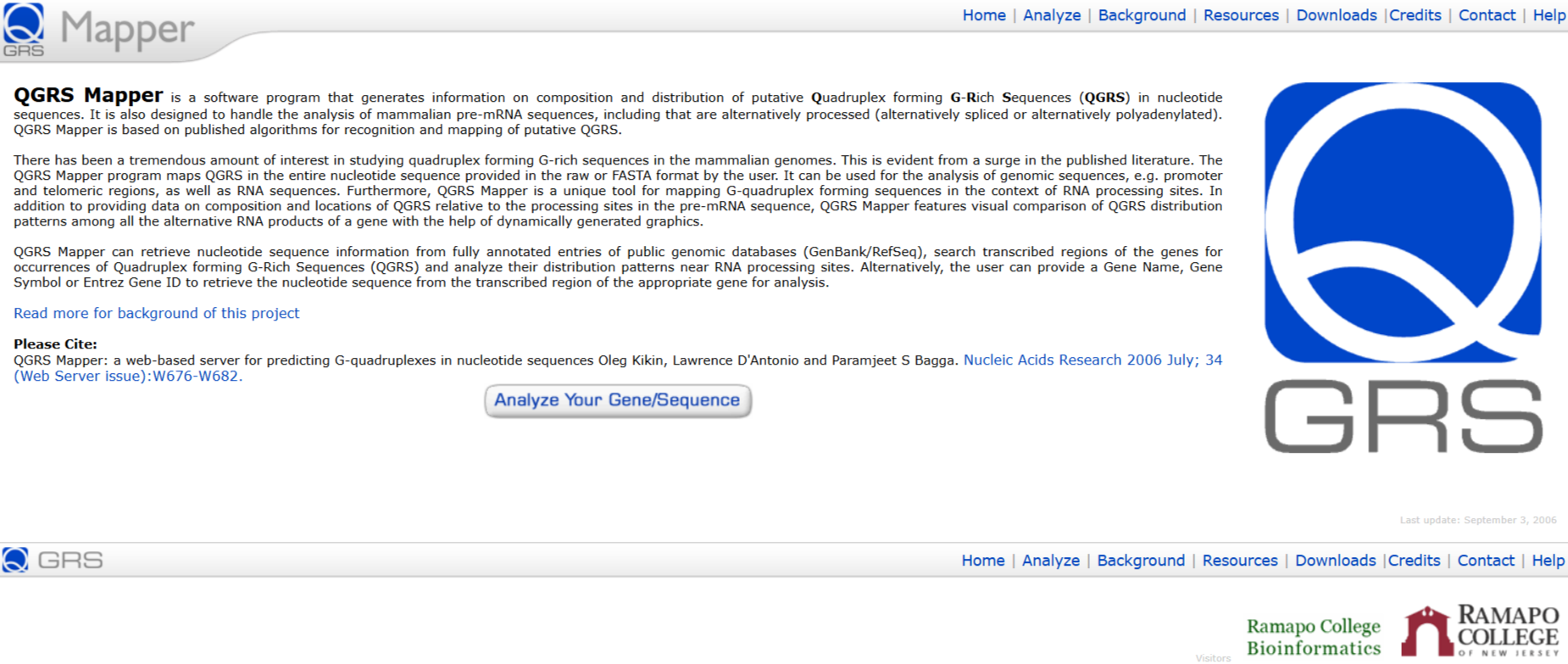Open Credits in the top navigation
The image size is (1568, 664).
pyautogui.click(x=1415, y=15)
